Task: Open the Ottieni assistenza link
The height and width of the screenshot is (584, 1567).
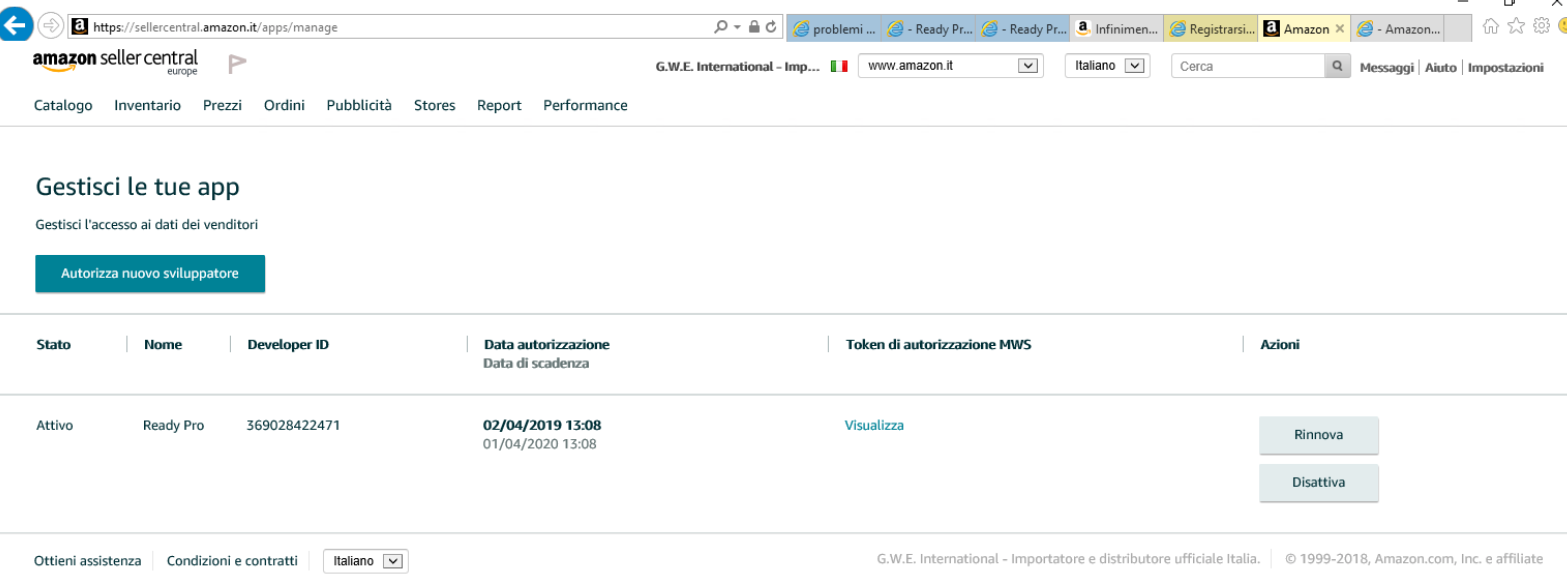Action: coord(88,561)
